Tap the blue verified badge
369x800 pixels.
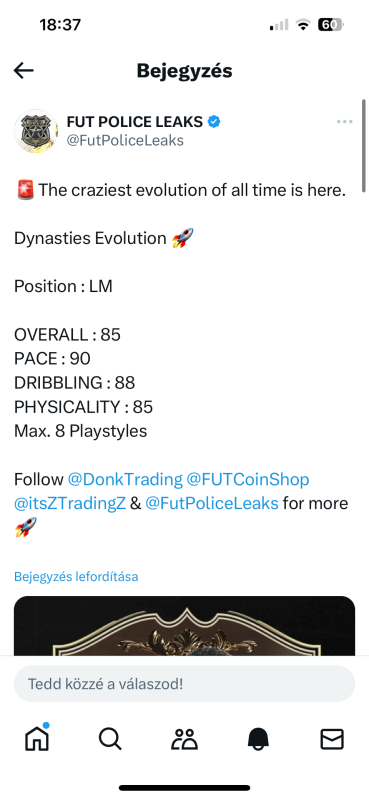tap(214, 122)
